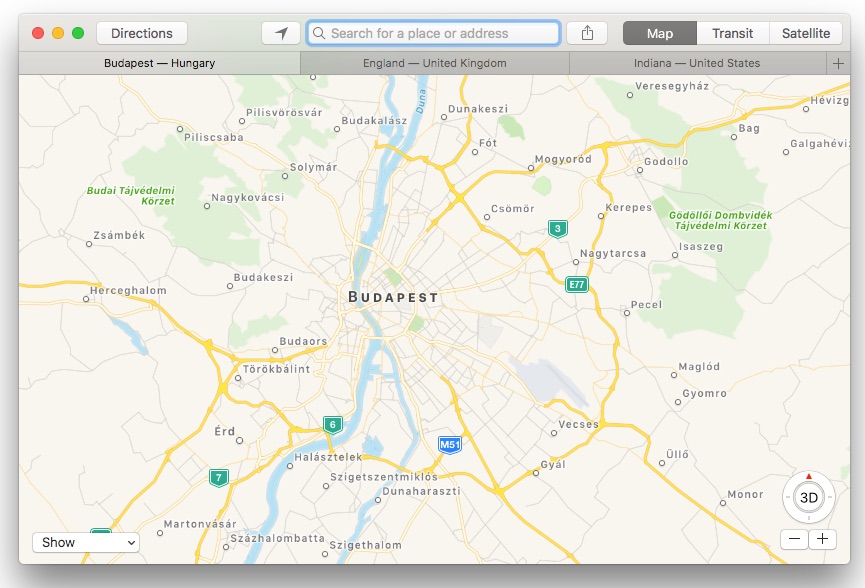Zoom in with the plus button

[x=823, y=539]
